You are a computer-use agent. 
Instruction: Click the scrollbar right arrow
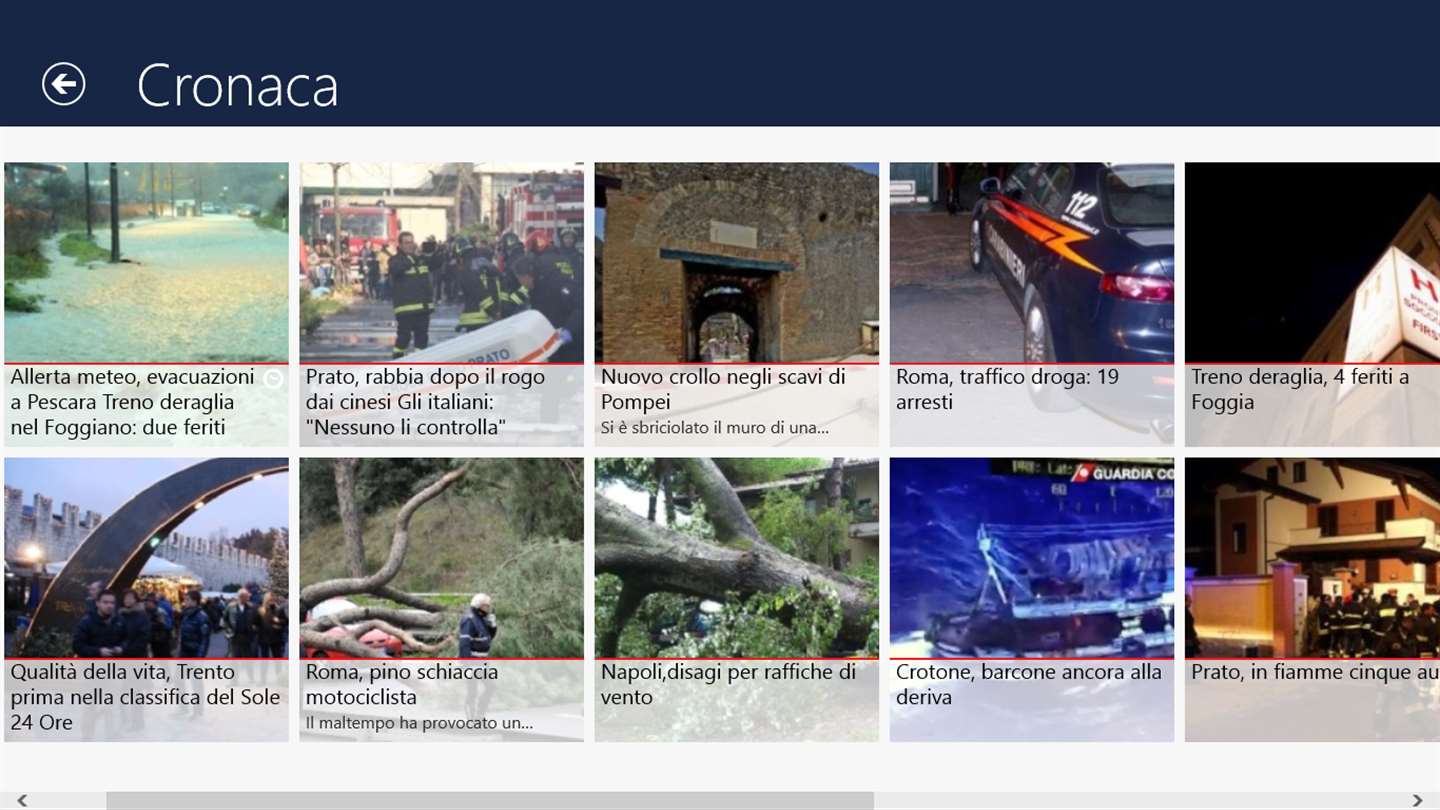1417,800
